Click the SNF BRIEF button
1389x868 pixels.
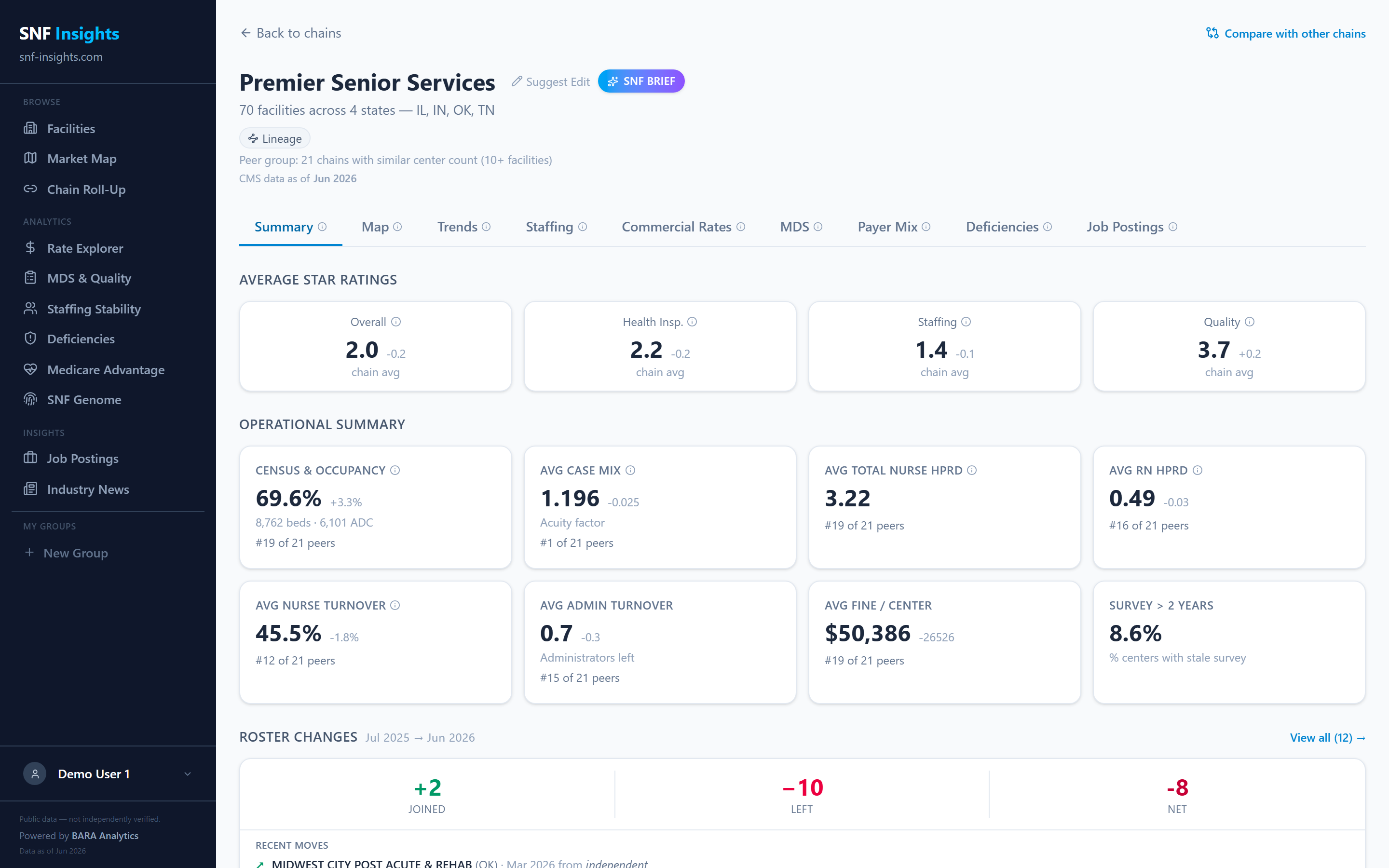pyautogui.click(x=641, y=81)
